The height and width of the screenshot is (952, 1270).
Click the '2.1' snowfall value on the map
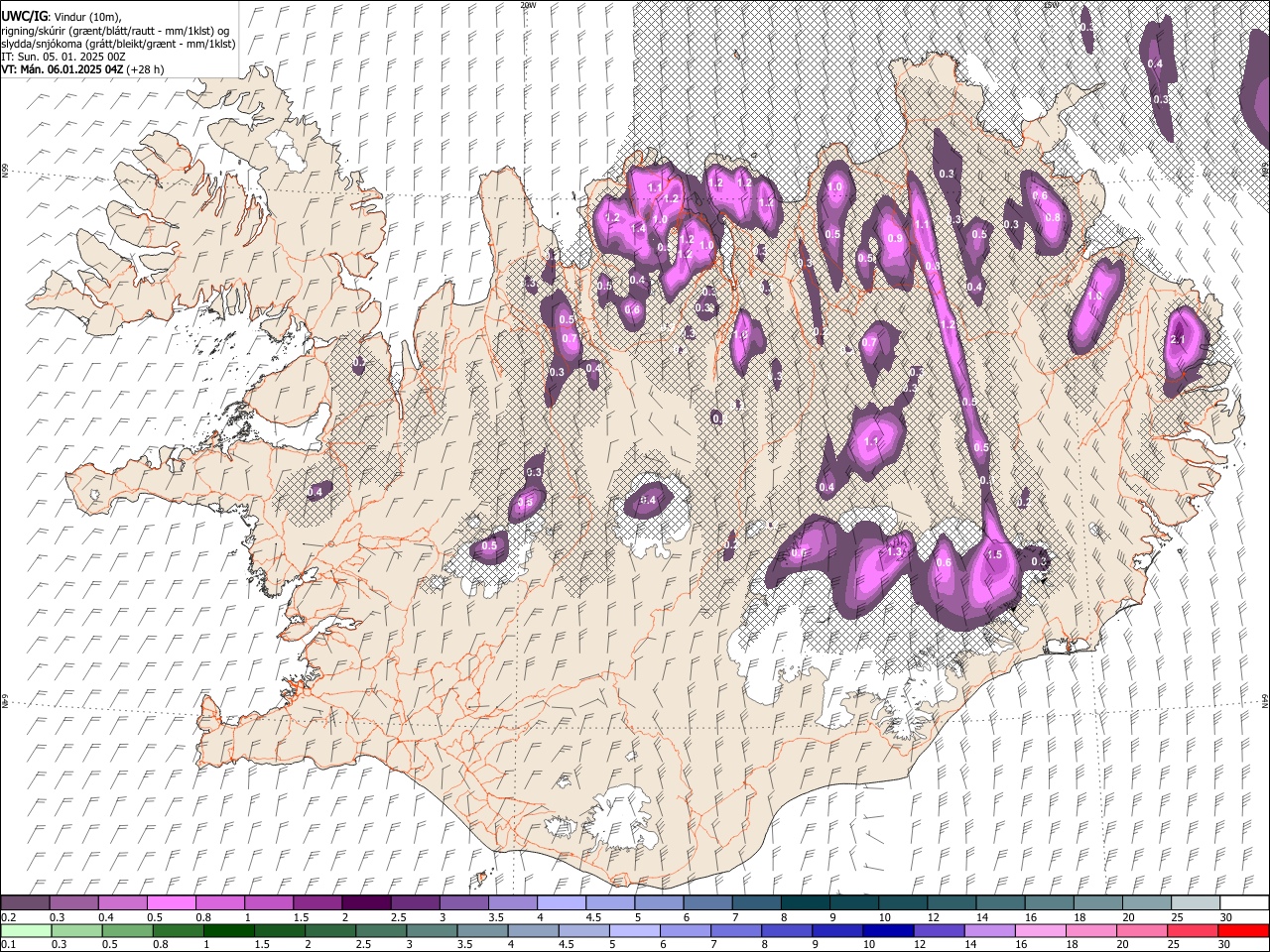point(1179,340)
